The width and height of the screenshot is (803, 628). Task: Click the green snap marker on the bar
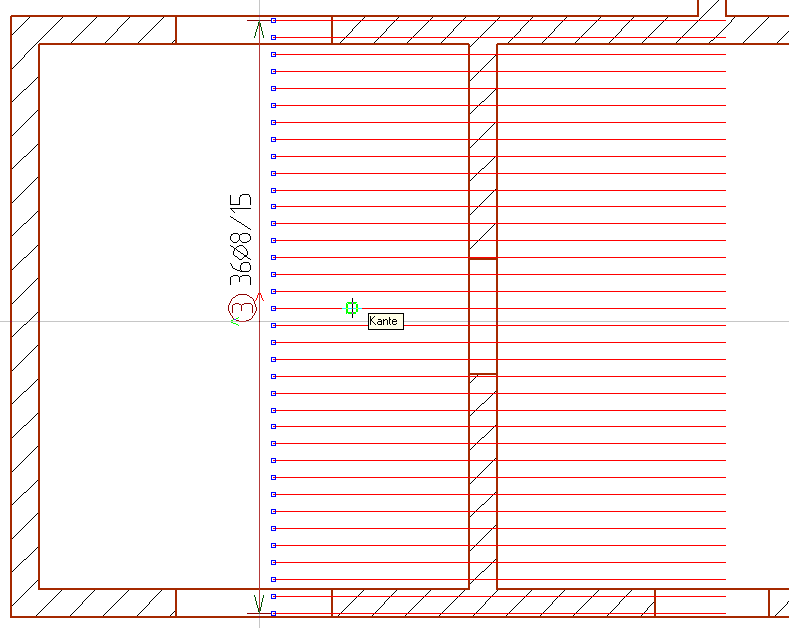(x=351, y=308)
